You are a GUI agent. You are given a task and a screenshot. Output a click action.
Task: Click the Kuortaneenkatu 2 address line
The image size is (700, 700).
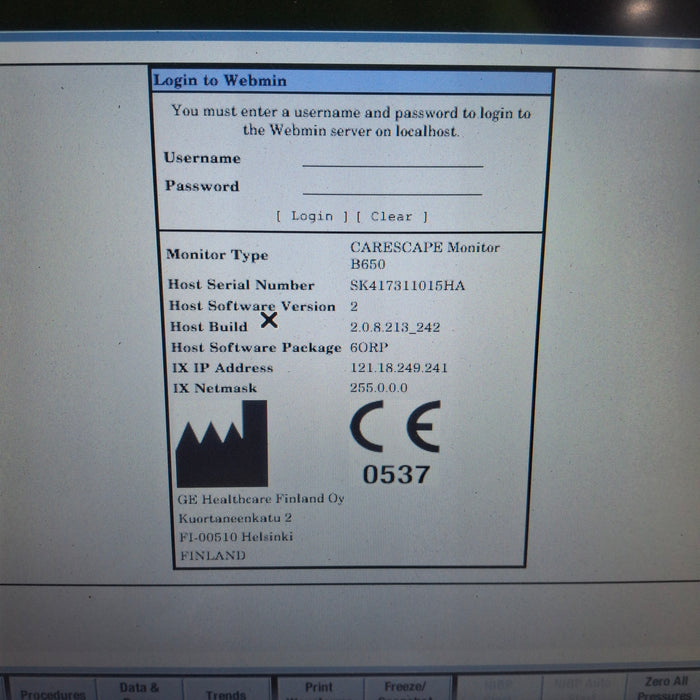pyautogui.click(x=235, y=518)
